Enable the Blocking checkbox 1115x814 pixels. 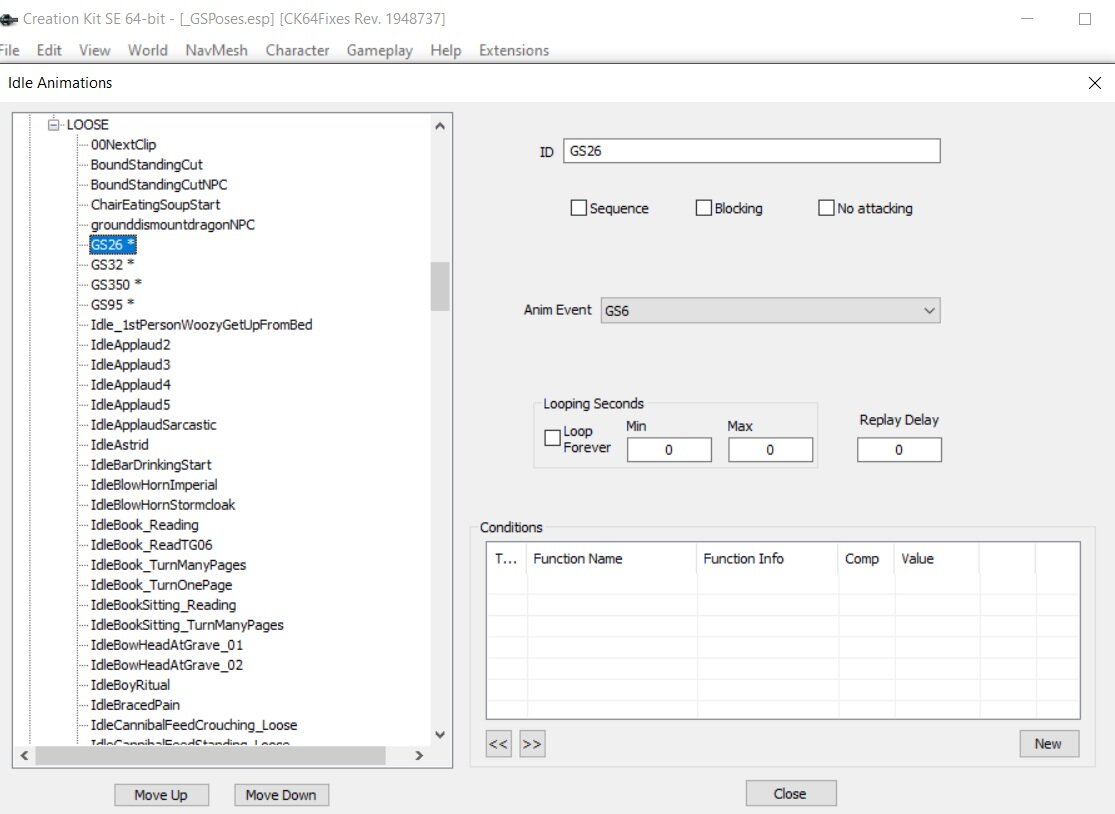pyautogui.click(x=703, y=208)
